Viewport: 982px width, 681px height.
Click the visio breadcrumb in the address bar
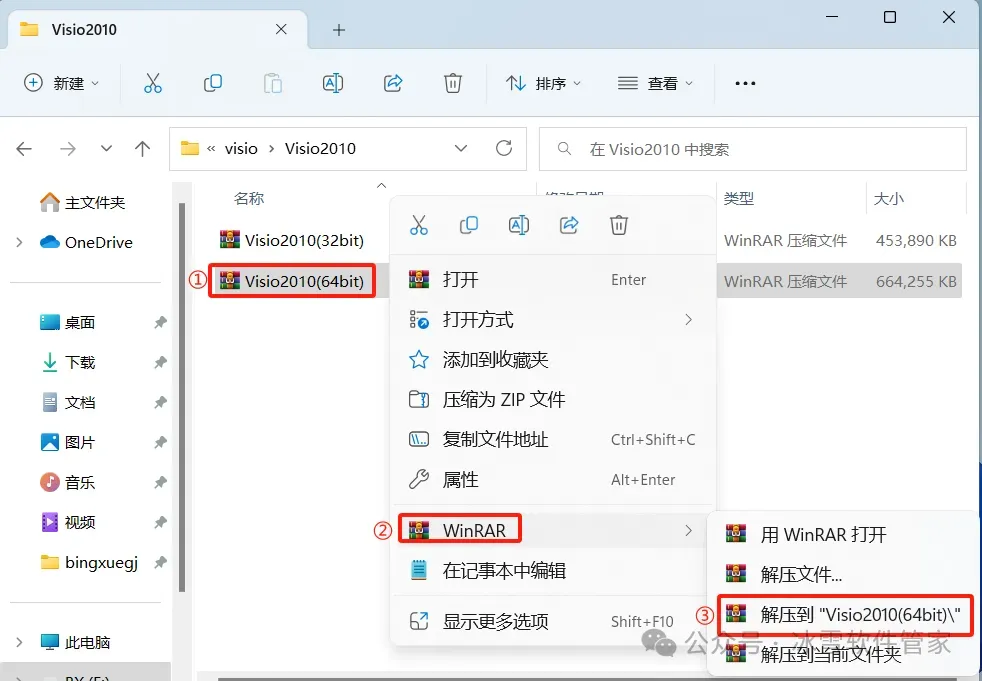(x=241, y=148)
